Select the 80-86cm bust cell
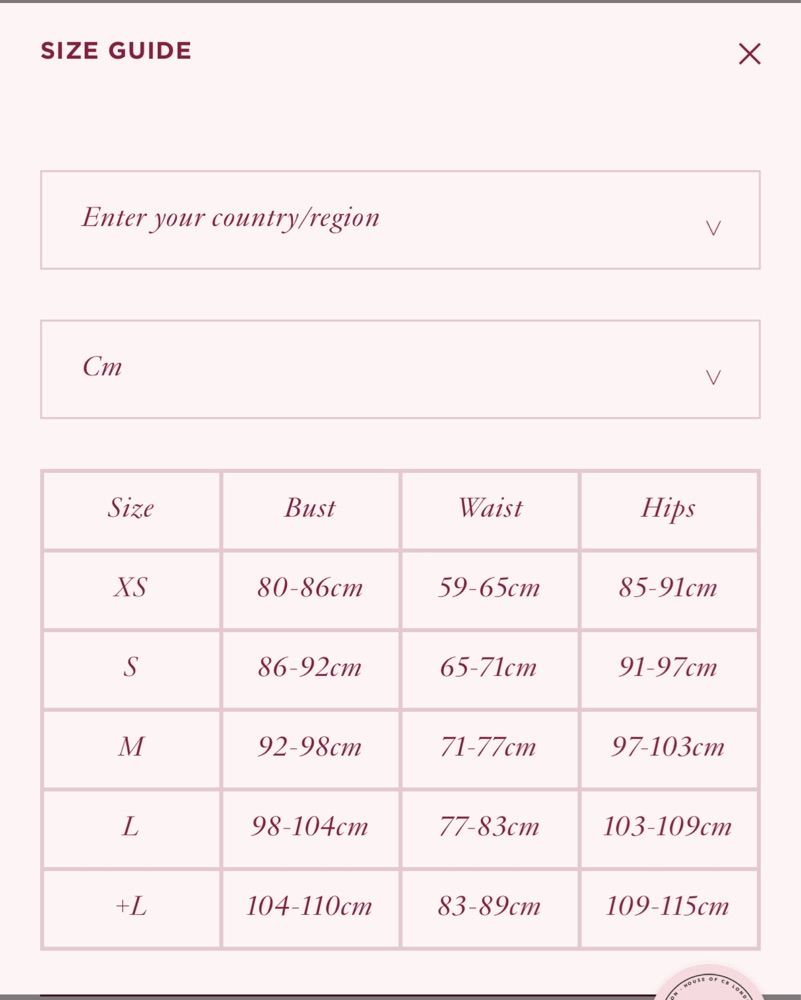 [x=310, y=588]
